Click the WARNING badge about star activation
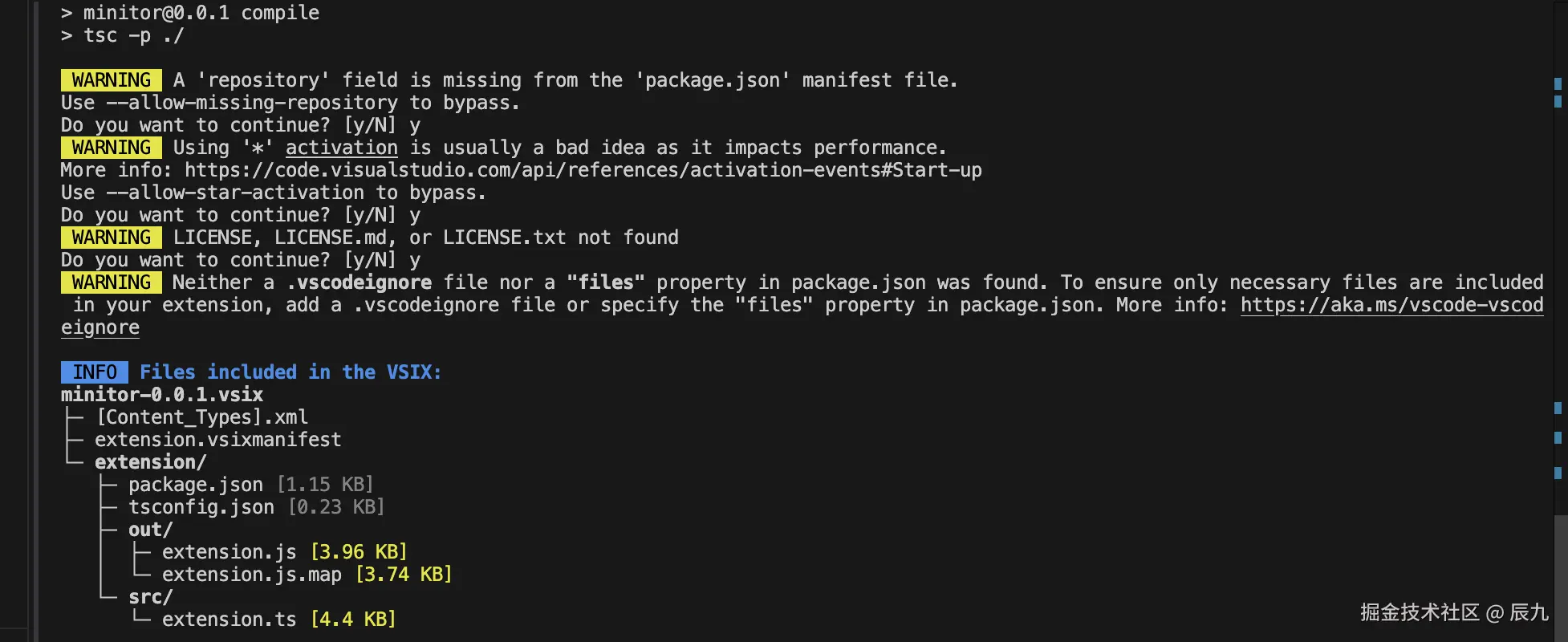Screen dimensions: 1568x642 click(x=111, y=148)
